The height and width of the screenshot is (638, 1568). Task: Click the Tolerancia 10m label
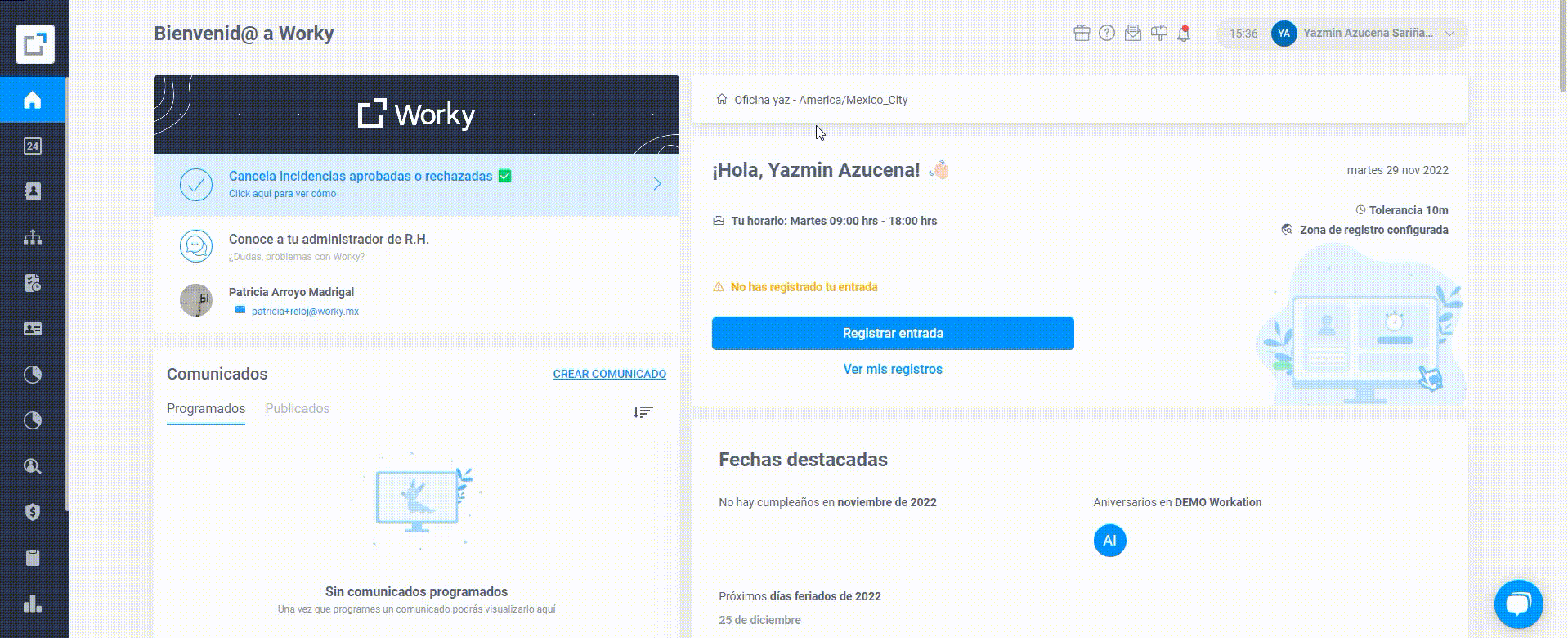point(1409,210)
